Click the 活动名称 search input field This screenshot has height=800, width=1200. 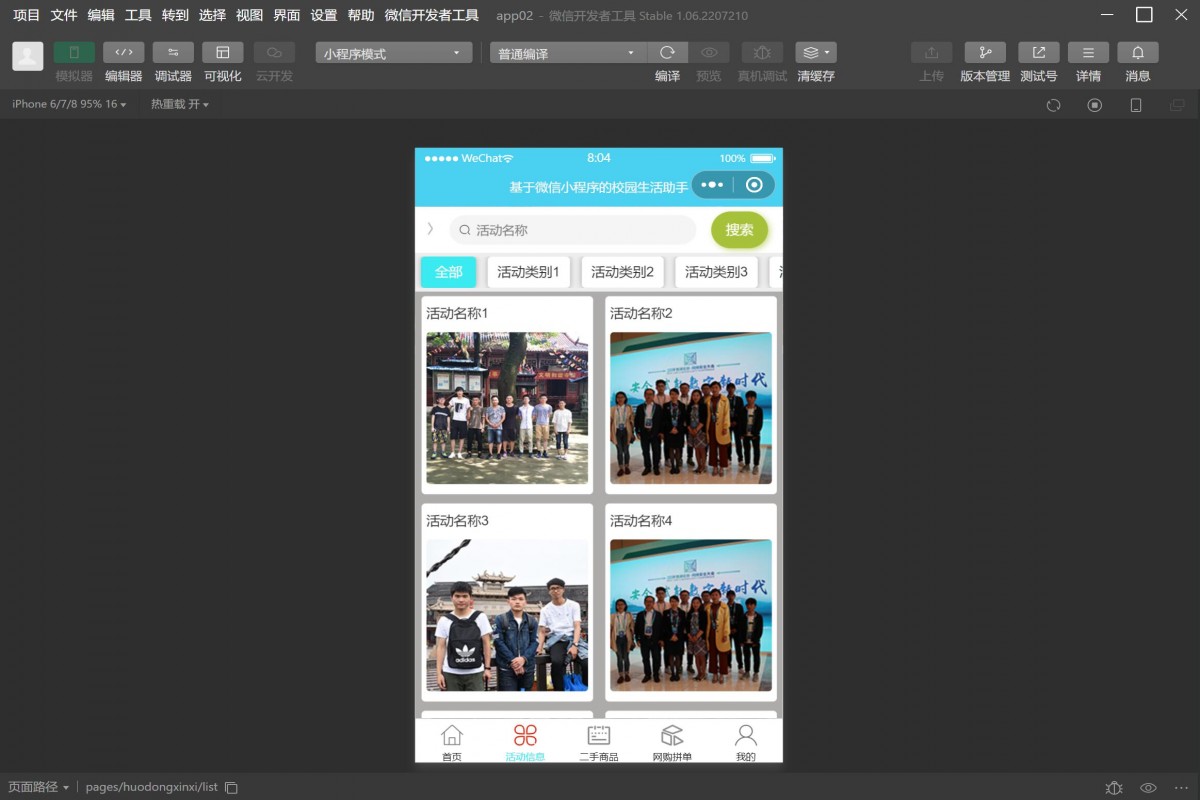click(x=572, y=230)
